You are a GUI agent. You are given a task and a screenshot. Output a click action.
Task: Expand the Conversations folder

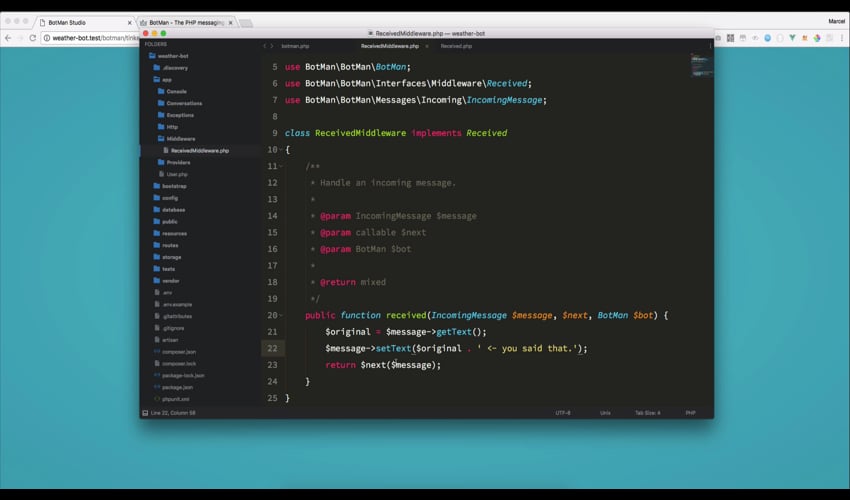[x=180, y=103]
